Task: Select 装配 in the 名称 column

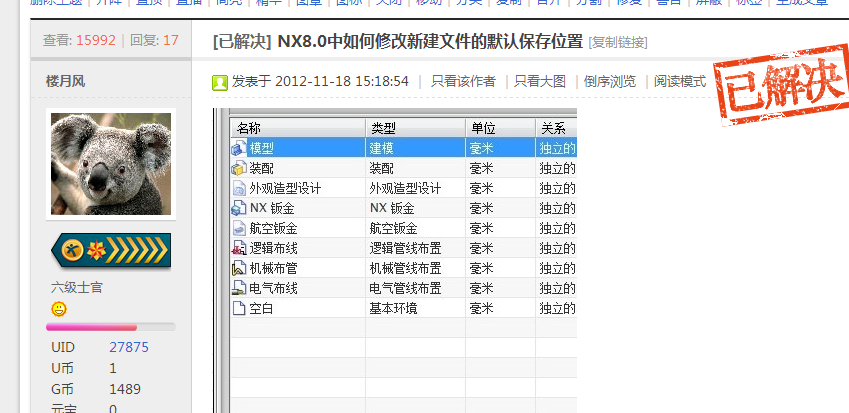Action: [262, 168]
